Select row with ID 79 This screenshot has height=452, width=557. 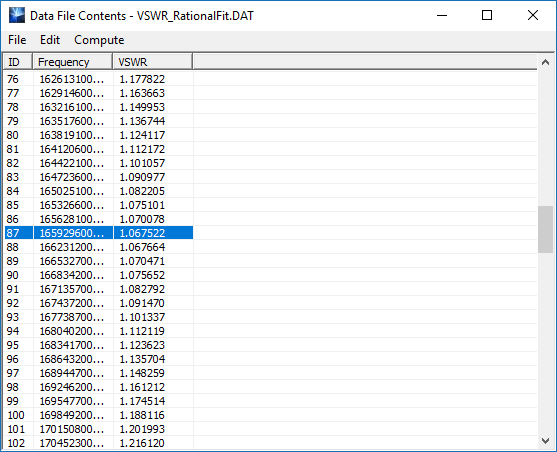pyautogui.click(x=12, y=121)
